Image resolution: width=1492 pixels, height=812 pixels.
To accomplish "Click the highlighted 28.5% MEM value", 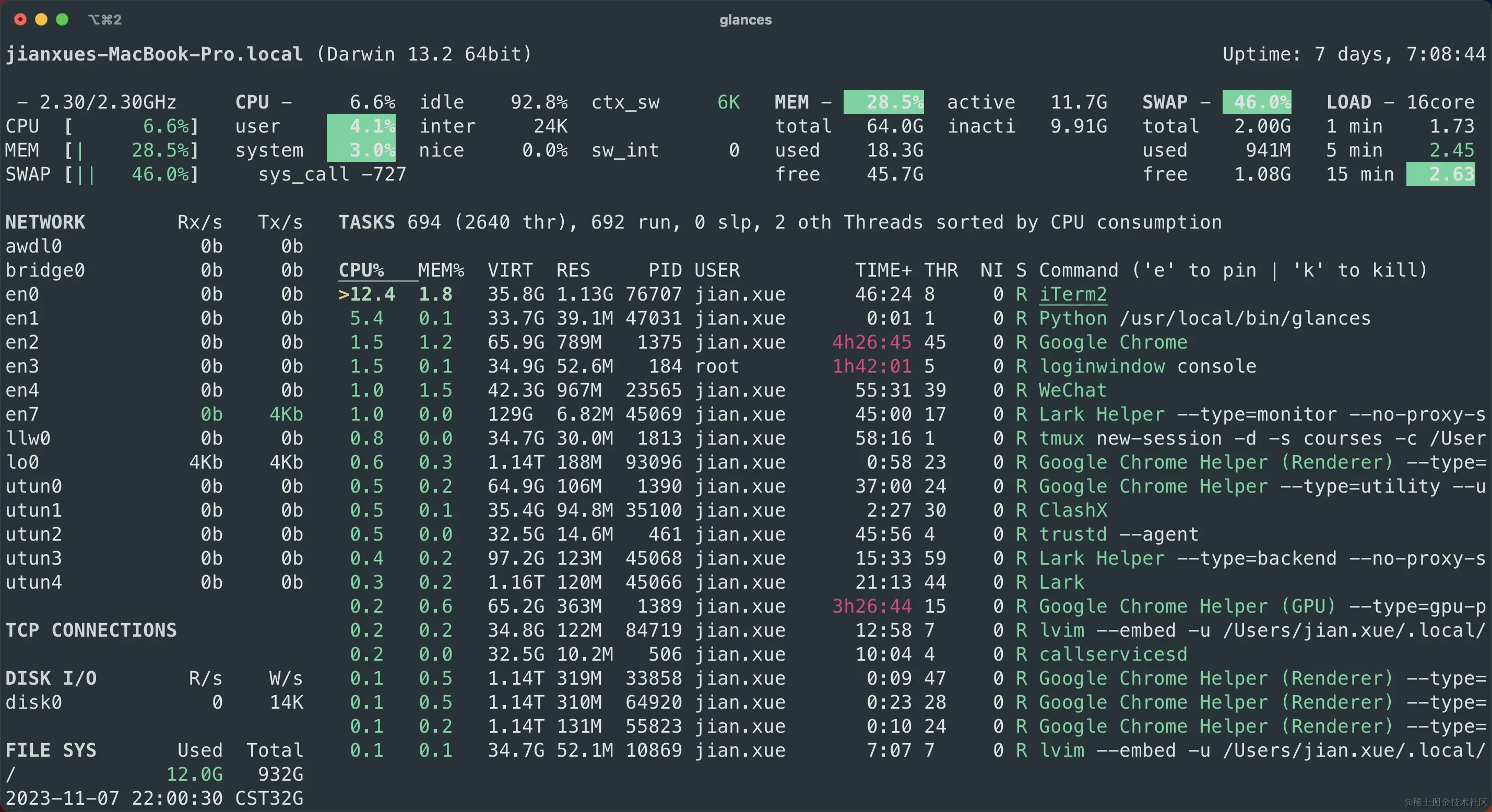I will (x=883, y=102).
